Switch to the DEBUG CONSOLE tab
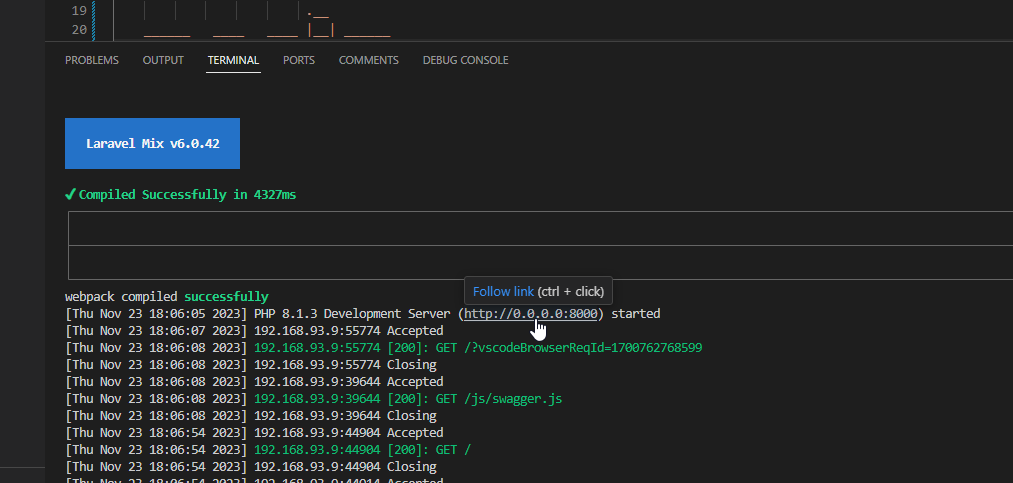 [x=465, y=60]
